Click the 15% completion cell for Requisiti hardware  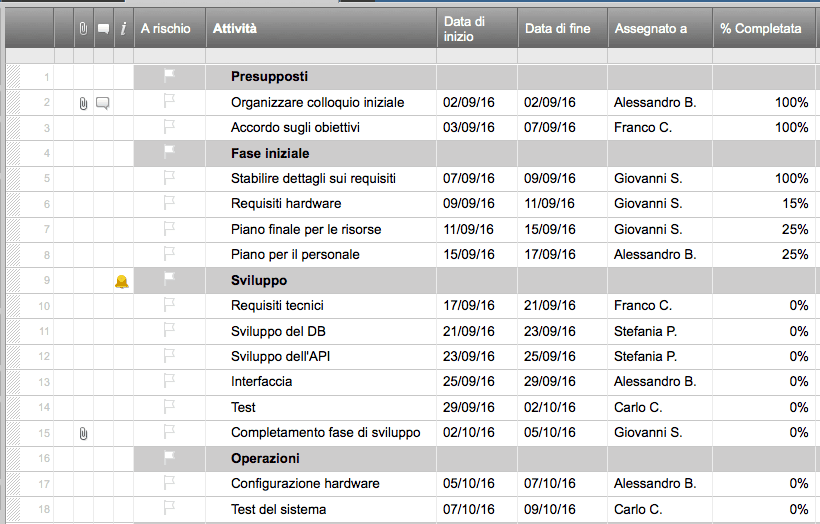[x=766, y=203]
